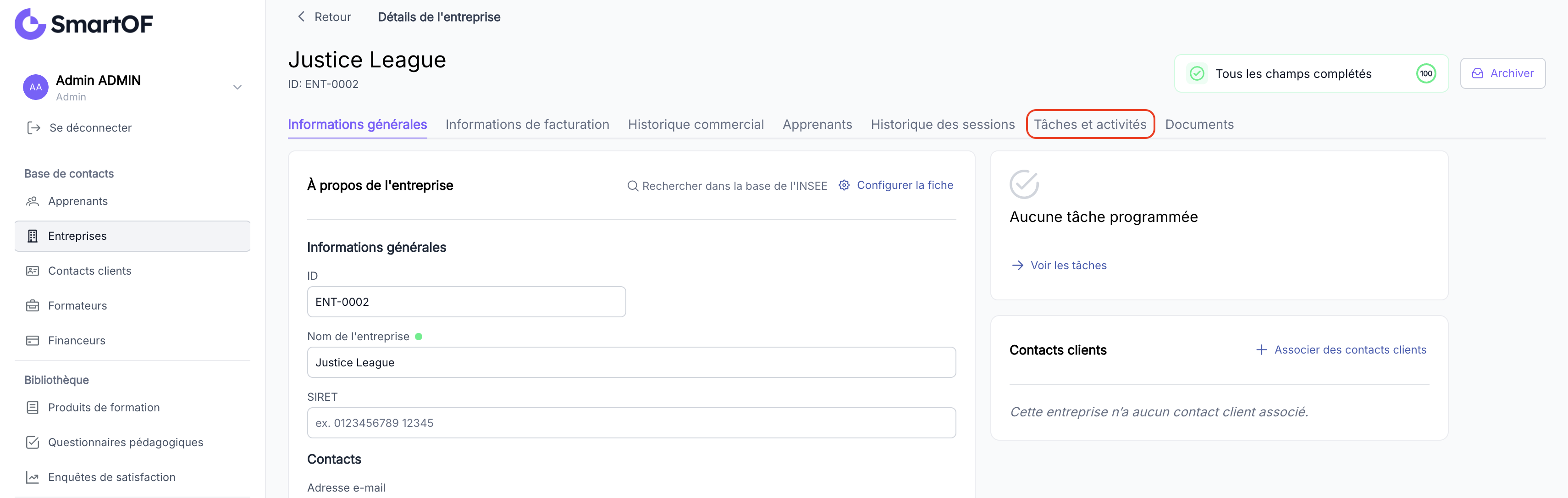Open Historique commercial tab

(x=696, y=125)
